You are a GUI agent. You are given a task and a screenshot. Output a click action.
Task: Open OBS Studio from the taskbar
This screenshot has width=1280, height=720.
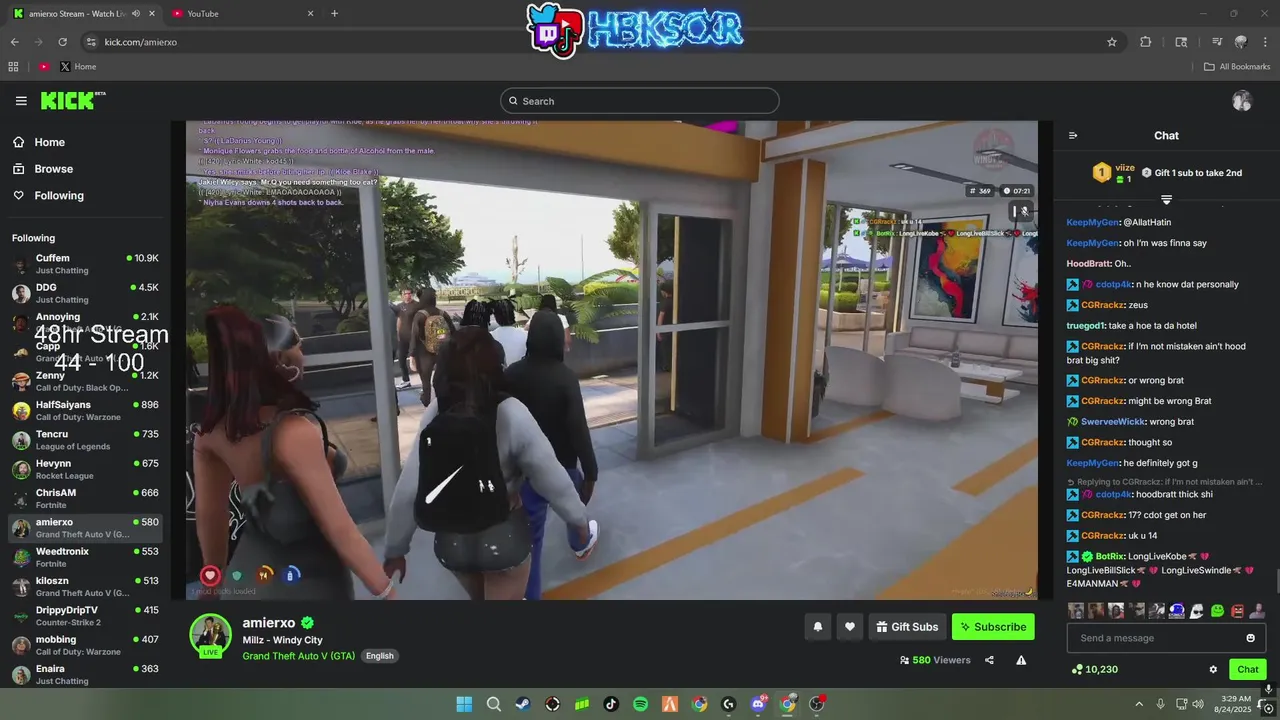817,704
